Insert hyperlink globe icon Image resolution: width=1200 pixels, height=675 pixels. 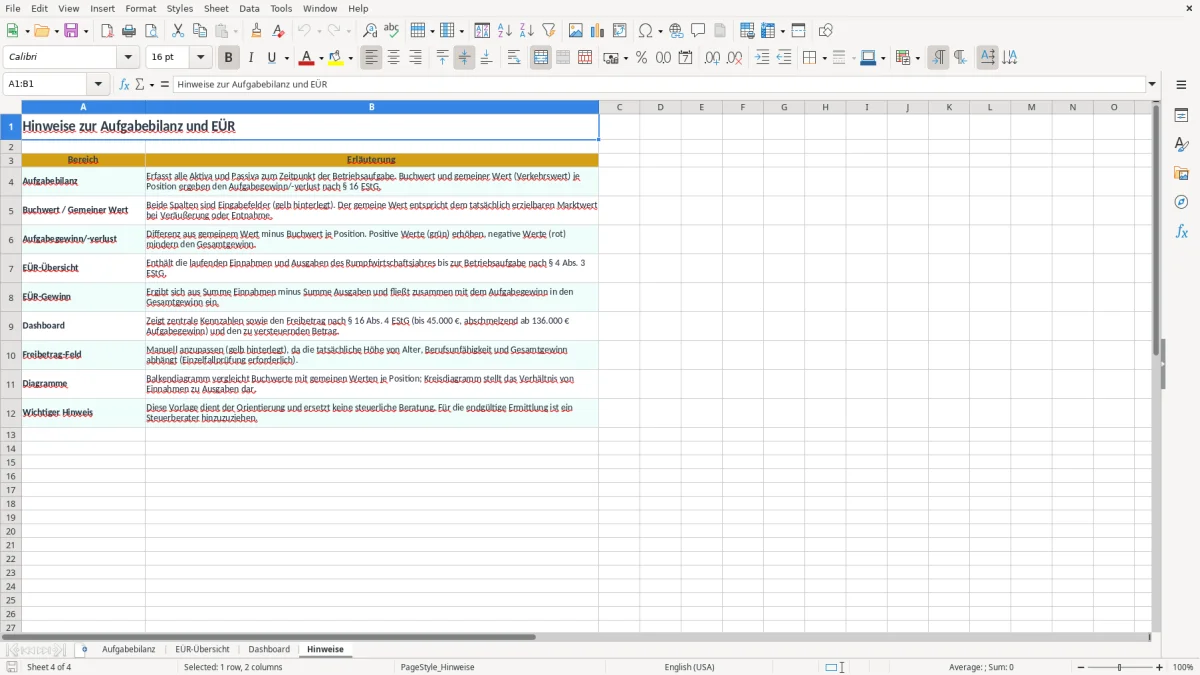point(677,31)
